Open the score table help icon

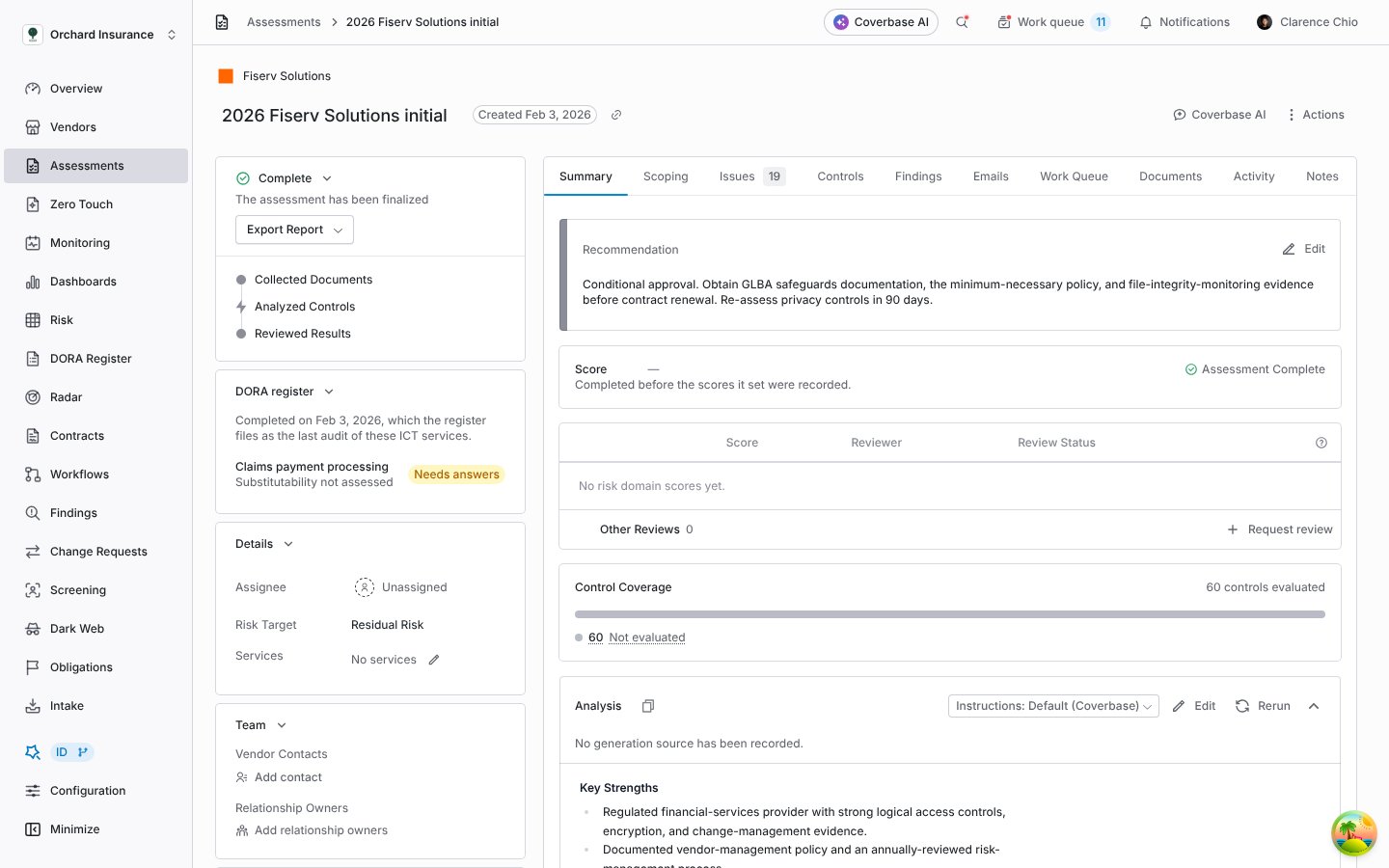click(x=1321, y=443)
